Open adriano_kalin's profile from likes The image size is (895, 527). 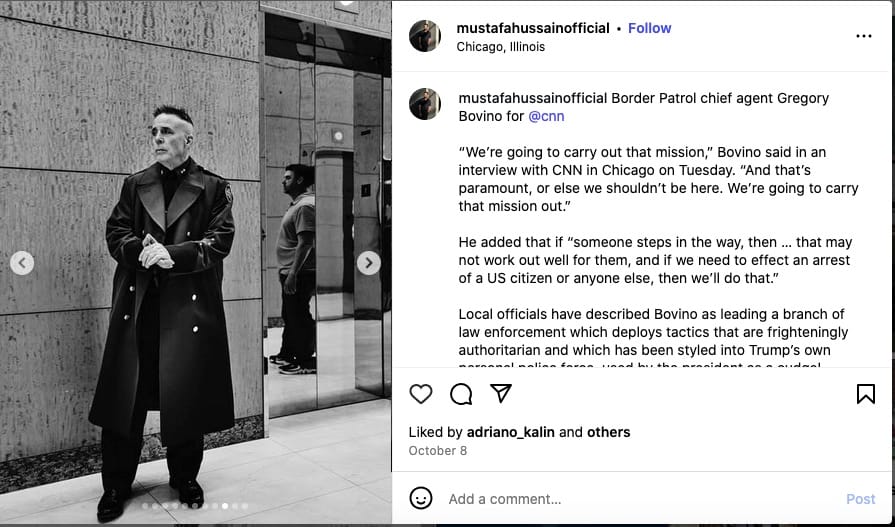[x=510, y=432]
